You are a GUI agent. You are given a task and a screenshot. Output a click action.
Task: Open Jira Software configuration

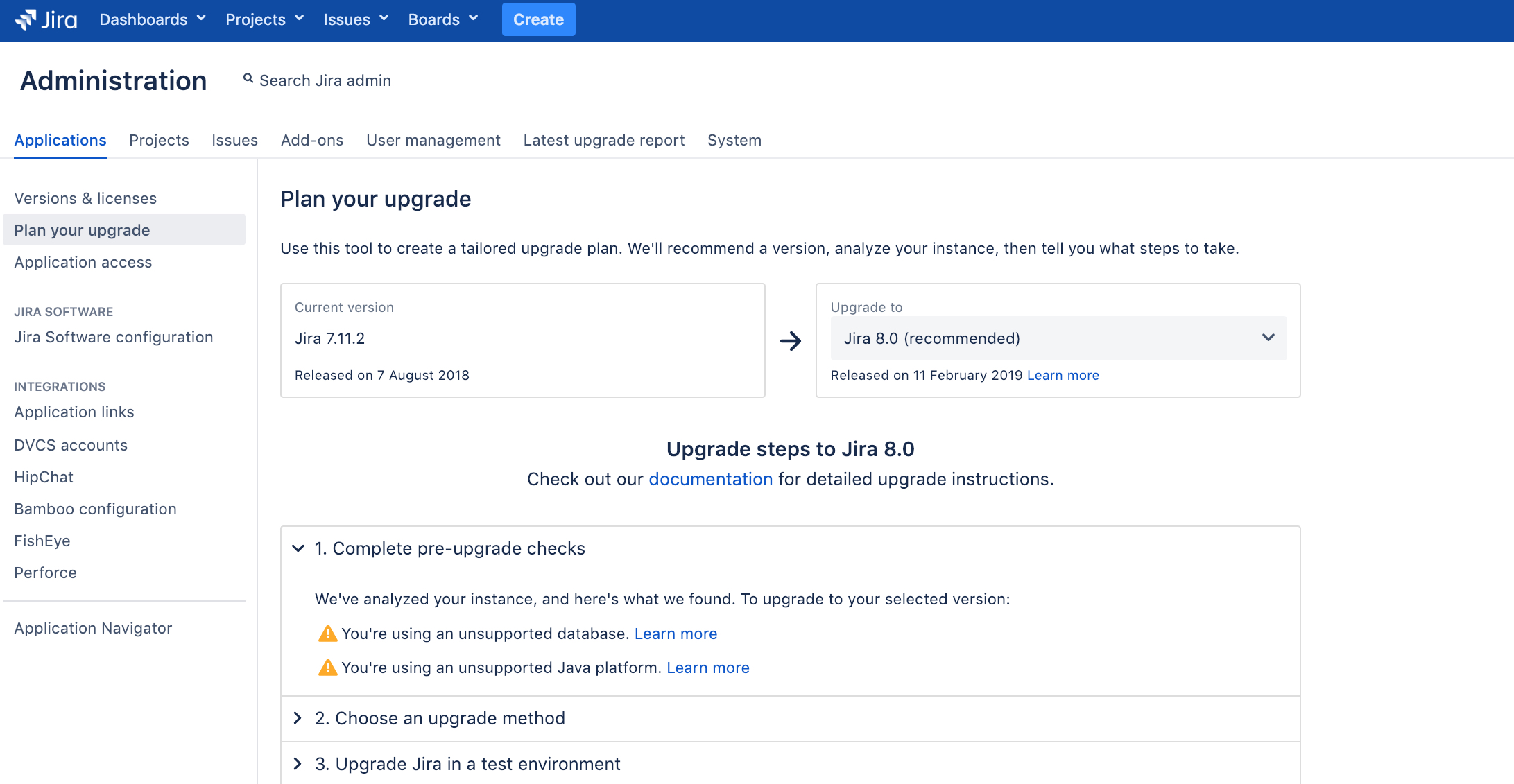114,337
